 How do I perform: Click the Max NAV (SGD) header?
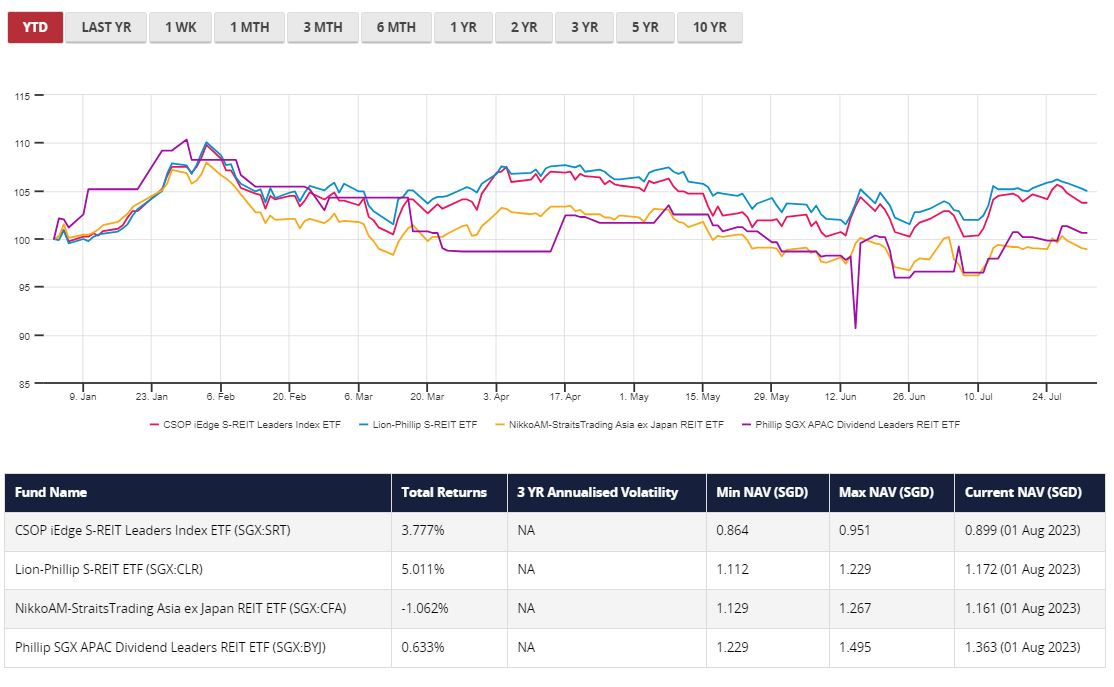[x=892, y=492]
